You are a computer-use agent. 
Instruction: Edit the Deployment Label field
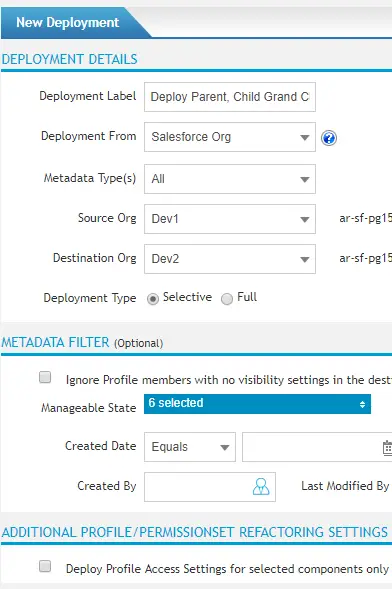230,97
